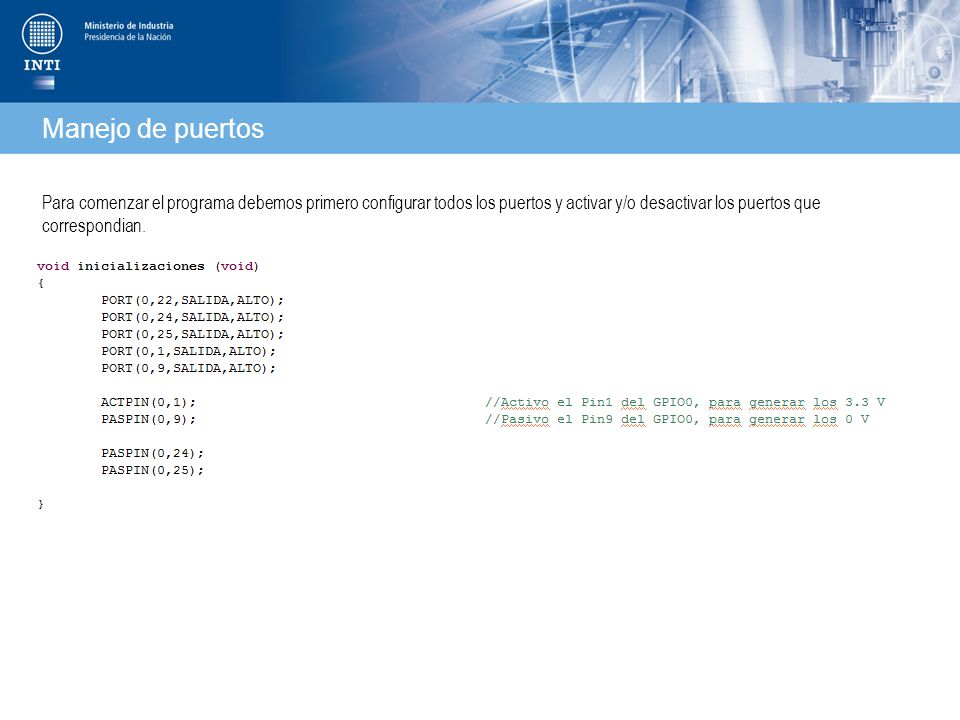960x720 pixels.
Task: Click the closing brace '}' of the function
Action: 41,504
